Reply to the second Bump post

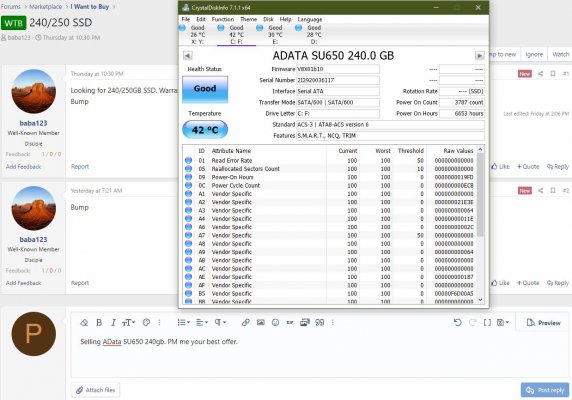click(557, 283)
